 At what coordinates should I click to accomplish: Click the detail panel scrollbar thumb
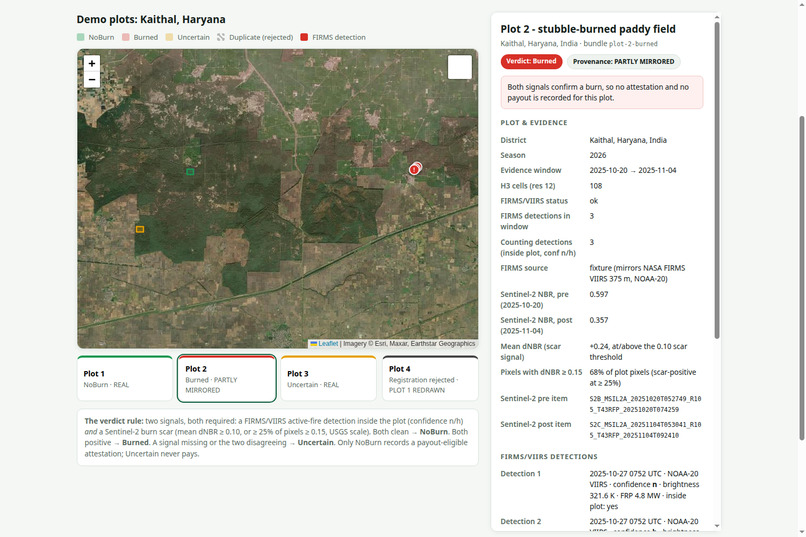click(x=717, y=180)
